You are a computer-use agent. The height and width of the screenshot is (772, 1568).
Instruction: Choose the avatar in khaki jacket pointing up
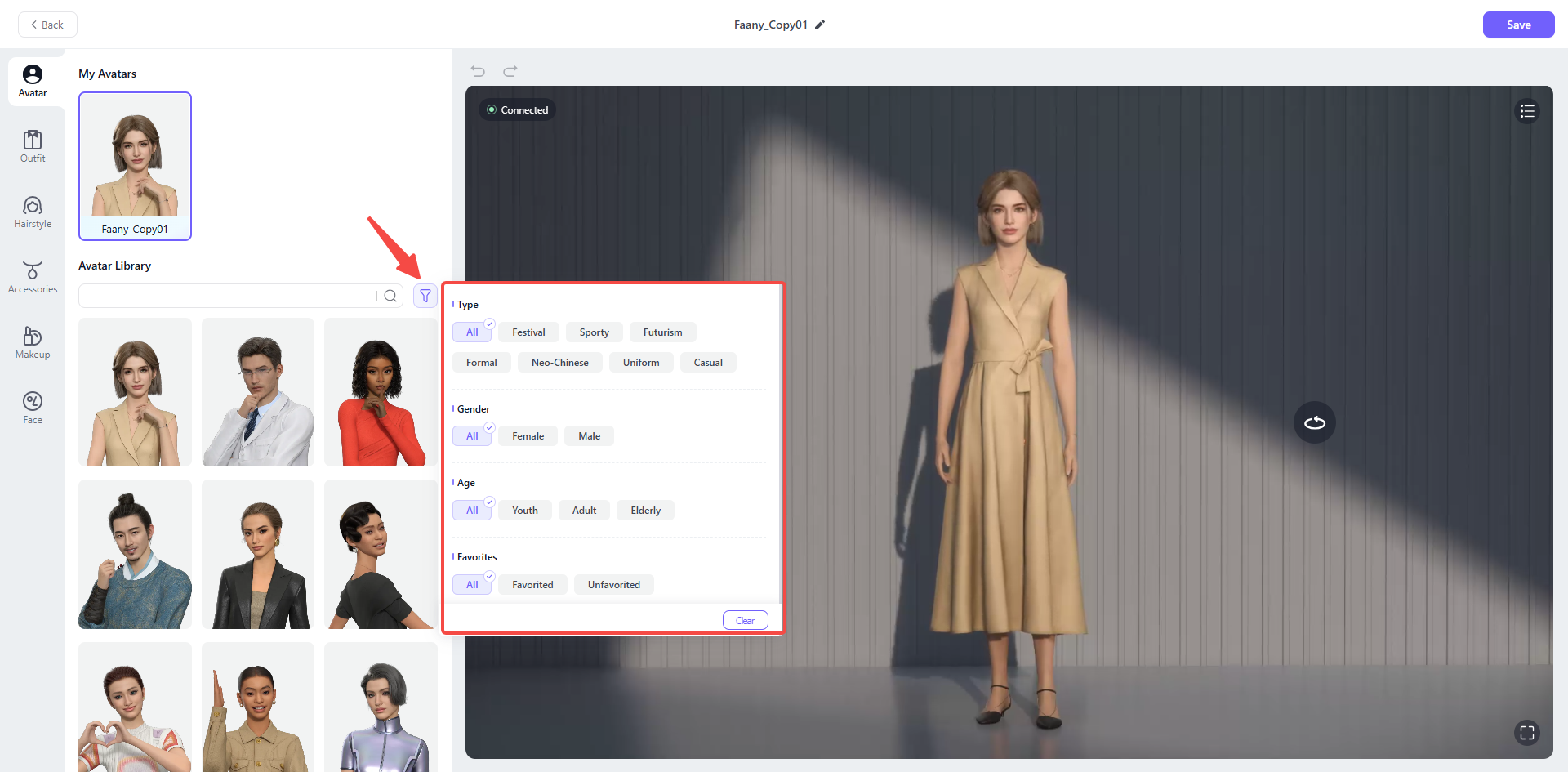[x=258, y=707]
